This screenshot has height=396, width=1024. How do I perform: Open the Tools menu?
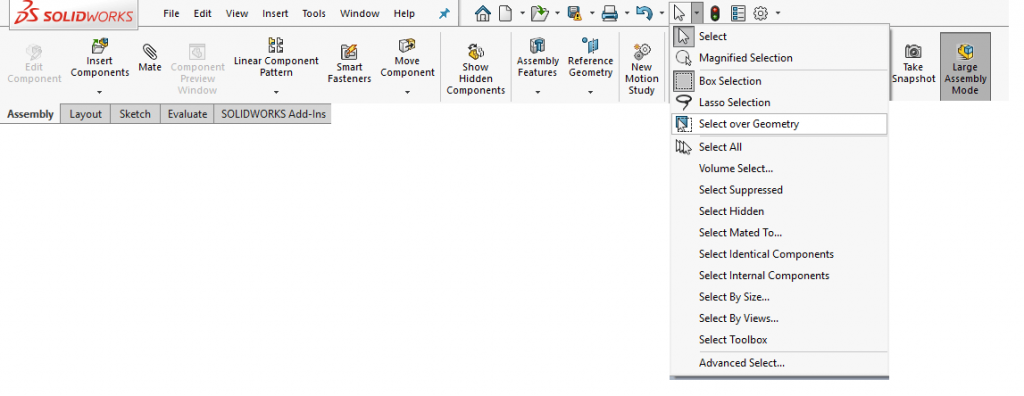point(314,14)
